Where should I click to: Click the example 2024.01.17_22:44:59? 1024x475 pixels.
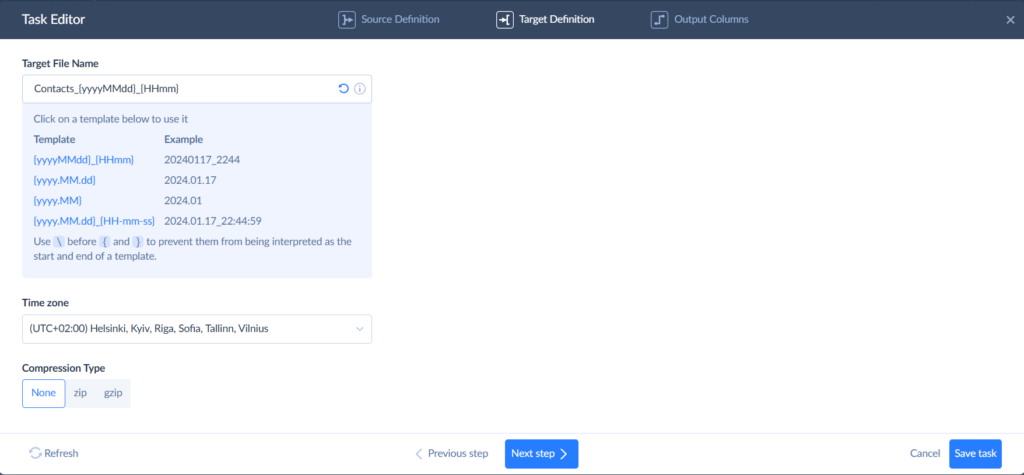pyautogui.click(x=213, y=220)
